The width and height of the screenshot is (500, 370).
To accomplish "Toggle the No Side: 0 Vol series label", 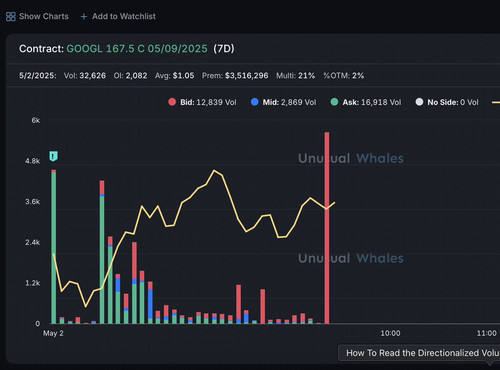I will point(453,102).
